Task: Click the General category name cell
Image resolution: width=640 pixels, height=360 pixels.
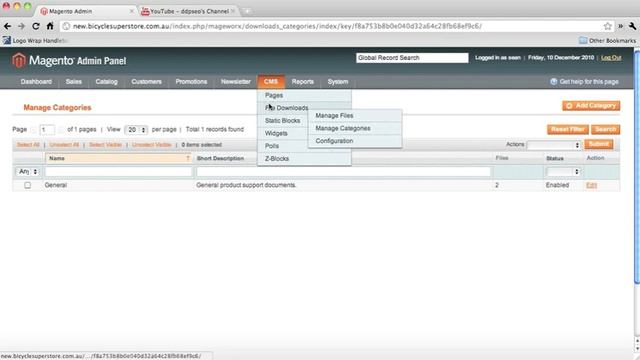Action: coord(56,185)
